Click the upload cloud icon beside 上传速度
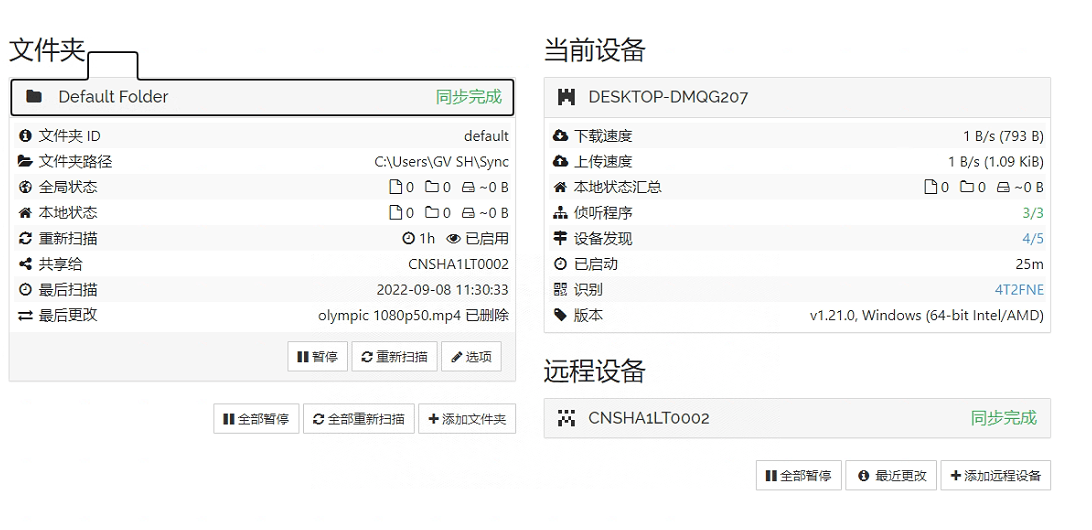This screenshot has height=530, width=1092. (560, 162)
